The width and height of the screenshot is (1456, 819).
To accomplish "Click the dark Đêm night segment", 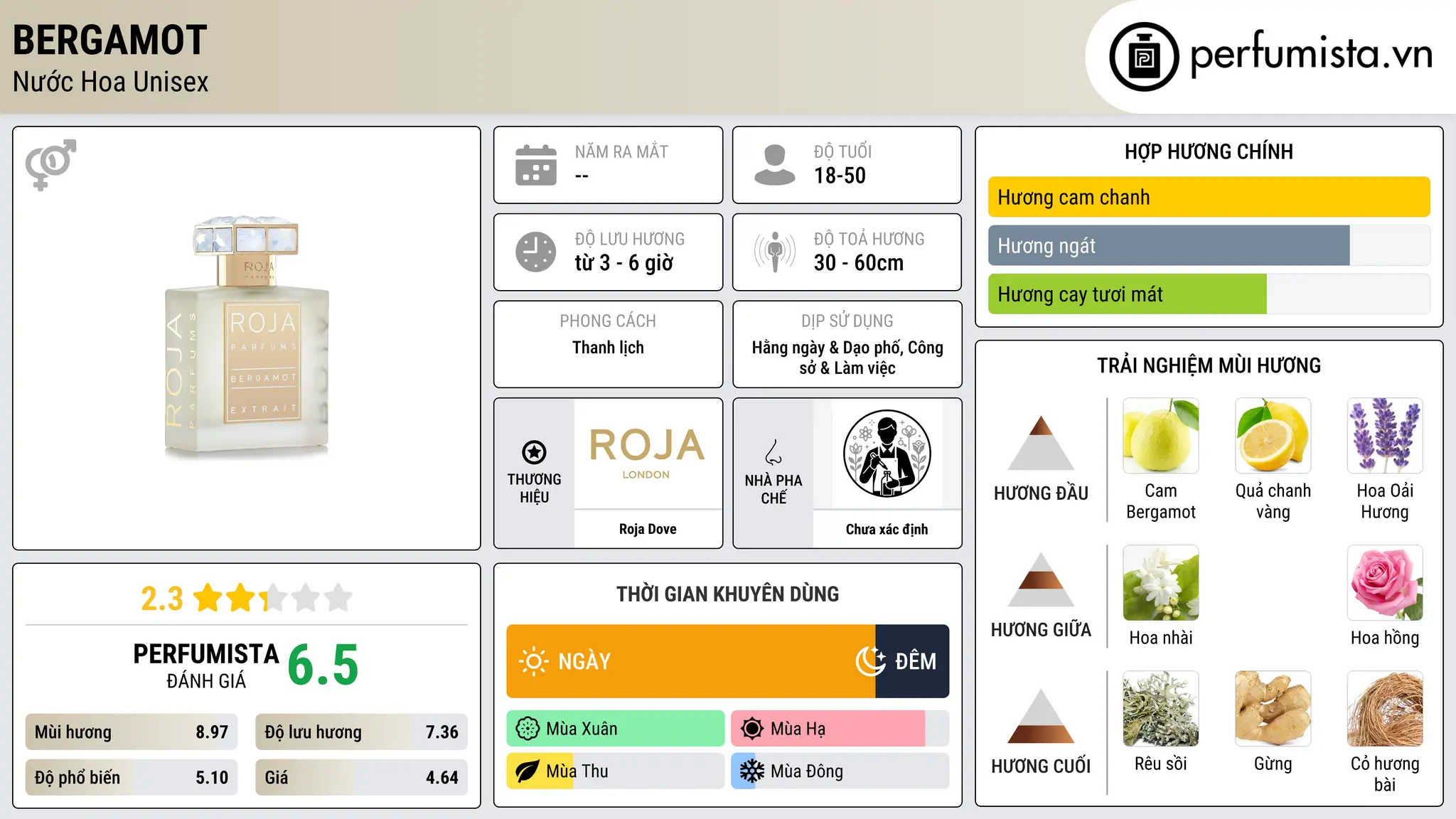I will point(912,661).
